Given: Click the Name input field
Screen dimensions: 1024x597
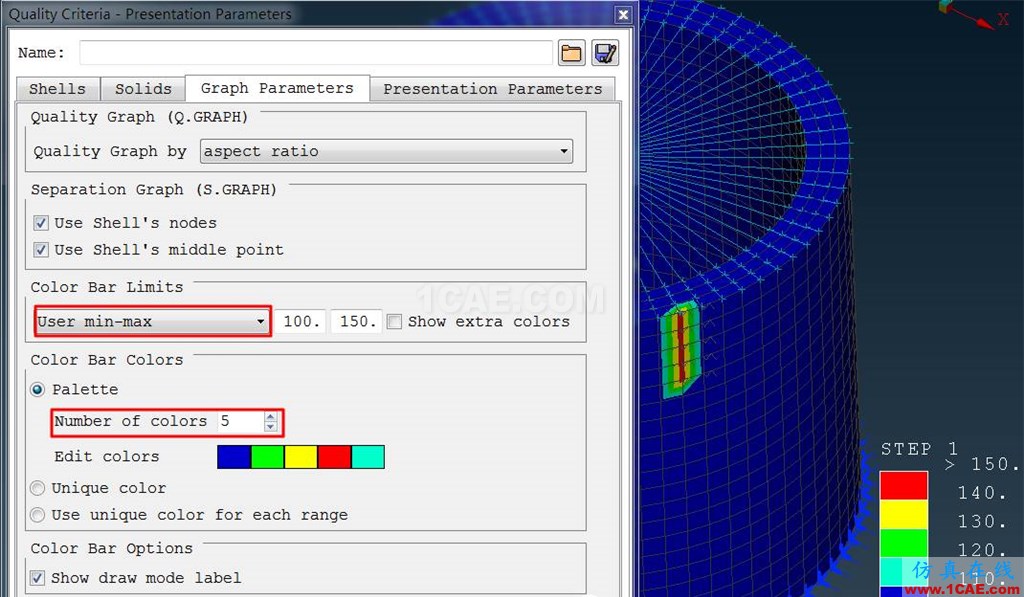Looking at the screenshot, I should (x=316, y=53).
